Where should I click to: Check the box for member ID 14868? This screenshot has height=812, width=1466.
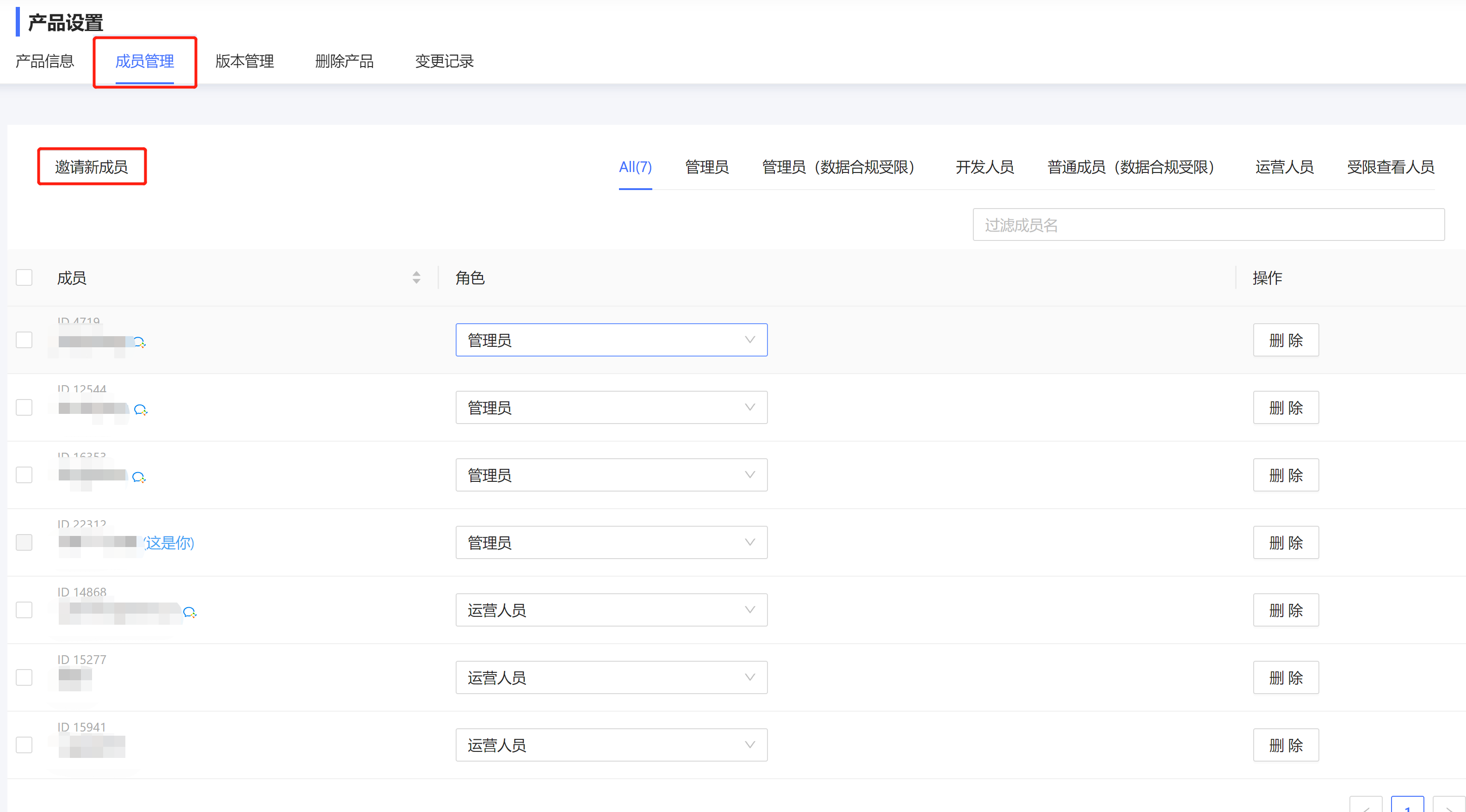pyautogui.click(x=24, y=610)
